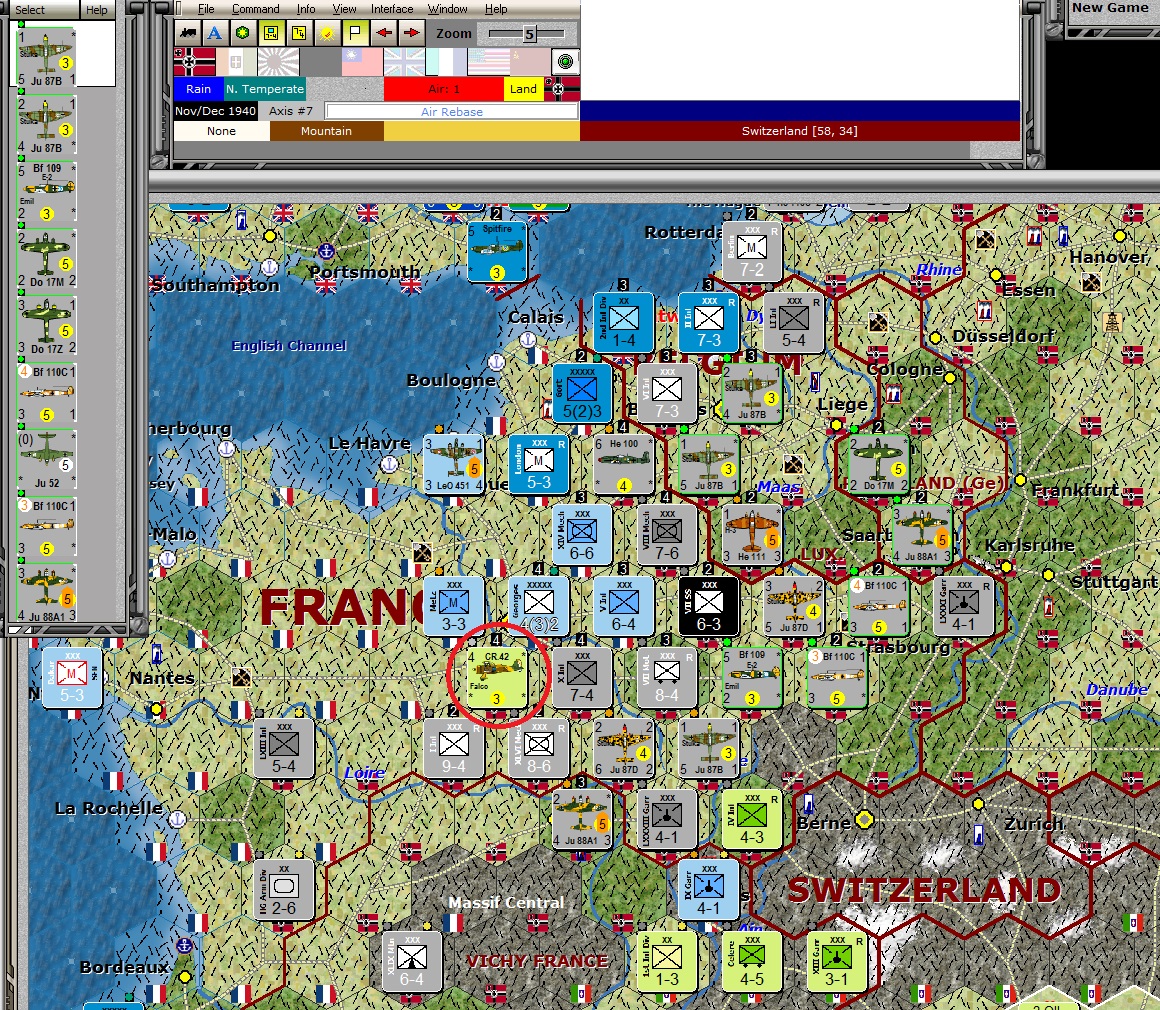Click the locomotive rail toolbar icon

click(x=188, y=33)
